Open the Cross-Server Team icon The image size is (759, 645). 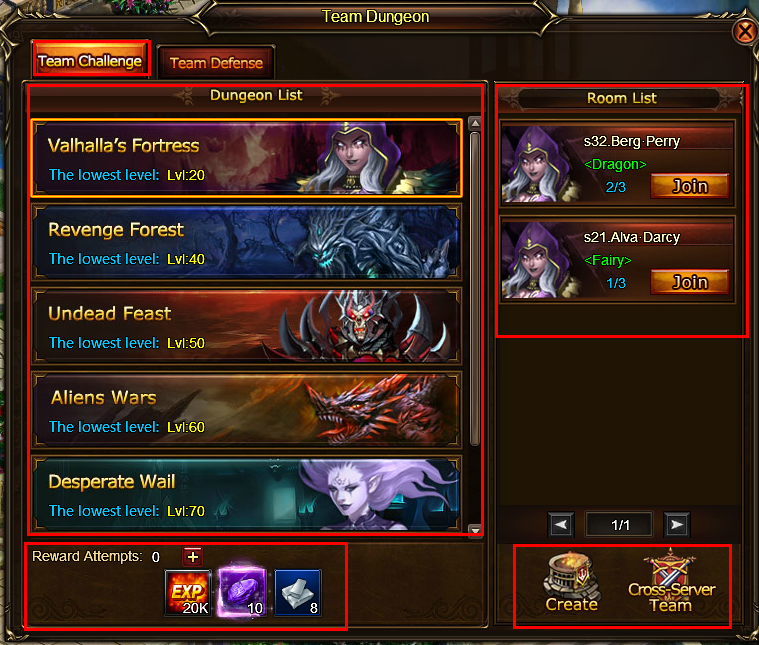tap(671, 583)
